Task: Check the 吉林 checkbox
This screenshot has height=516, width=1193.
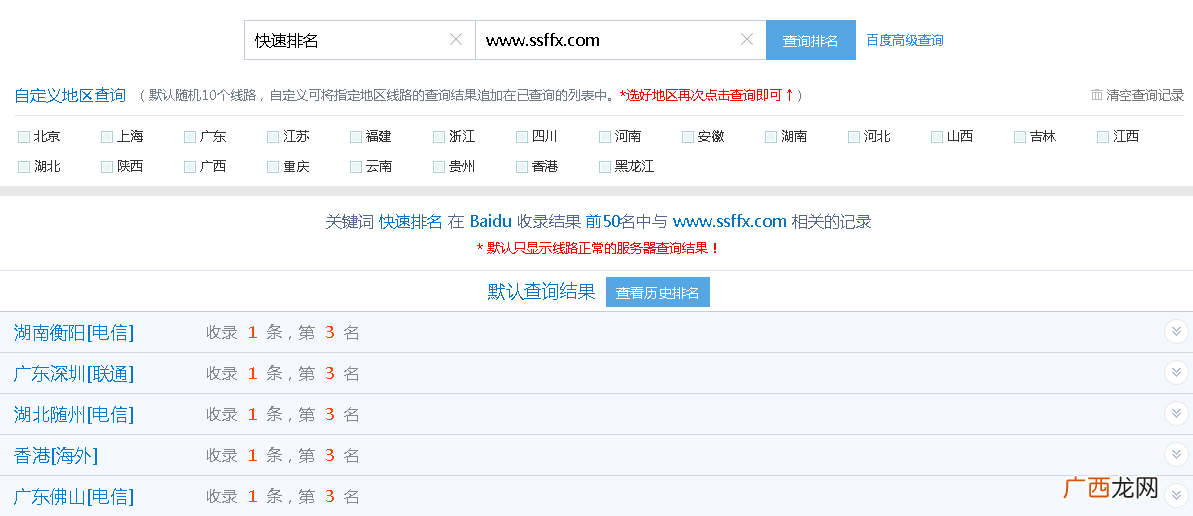Action: click(x=1020, y=137)
